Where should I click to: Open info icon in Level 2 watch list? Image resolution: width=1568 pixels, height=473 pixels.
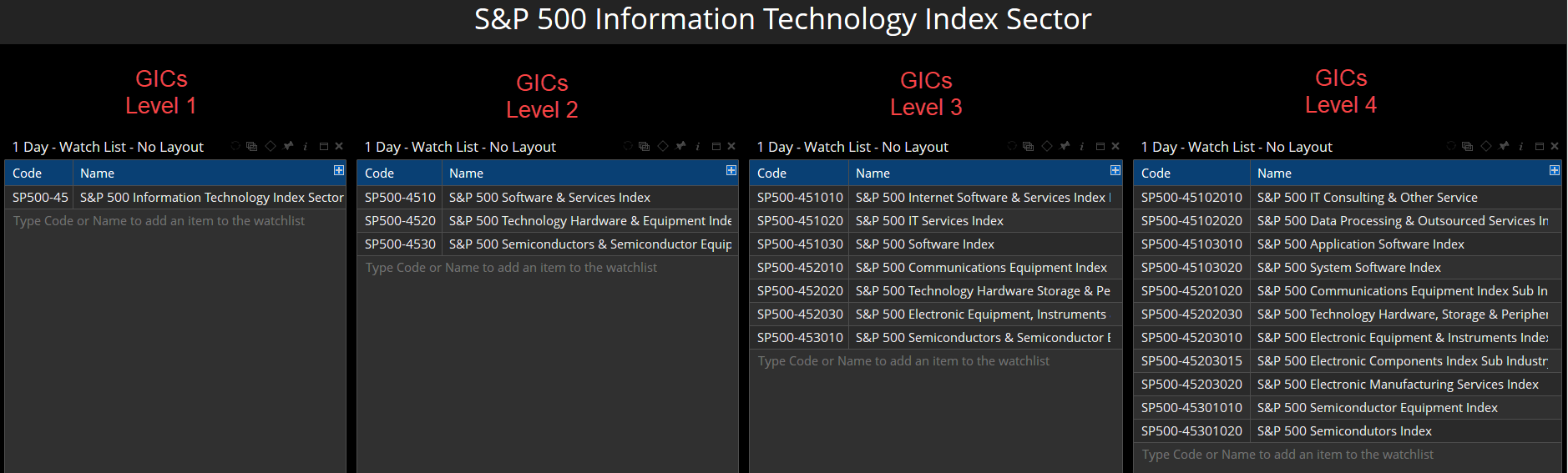click(x=697, y=146)
